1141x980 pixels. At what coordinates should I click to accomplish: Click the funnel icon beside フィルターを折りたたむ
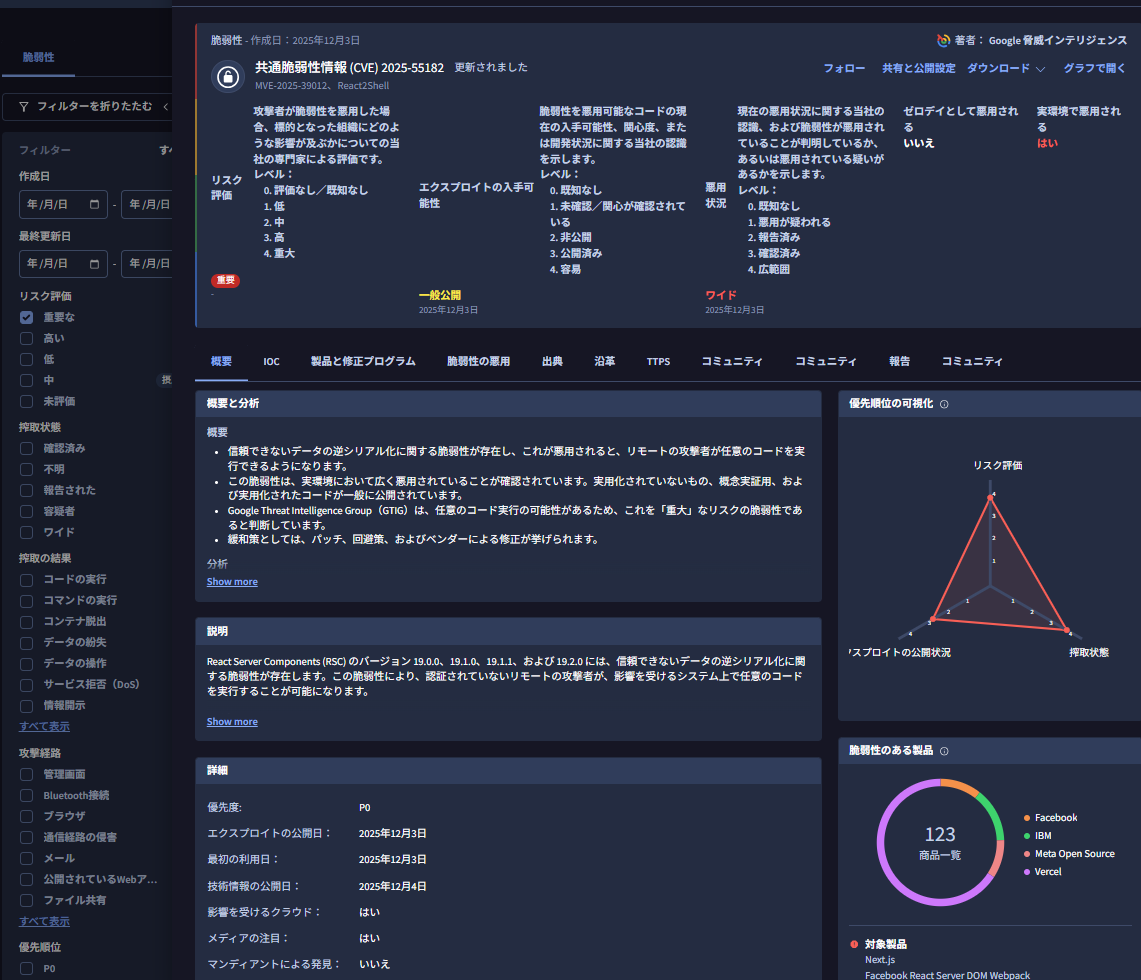23,106
